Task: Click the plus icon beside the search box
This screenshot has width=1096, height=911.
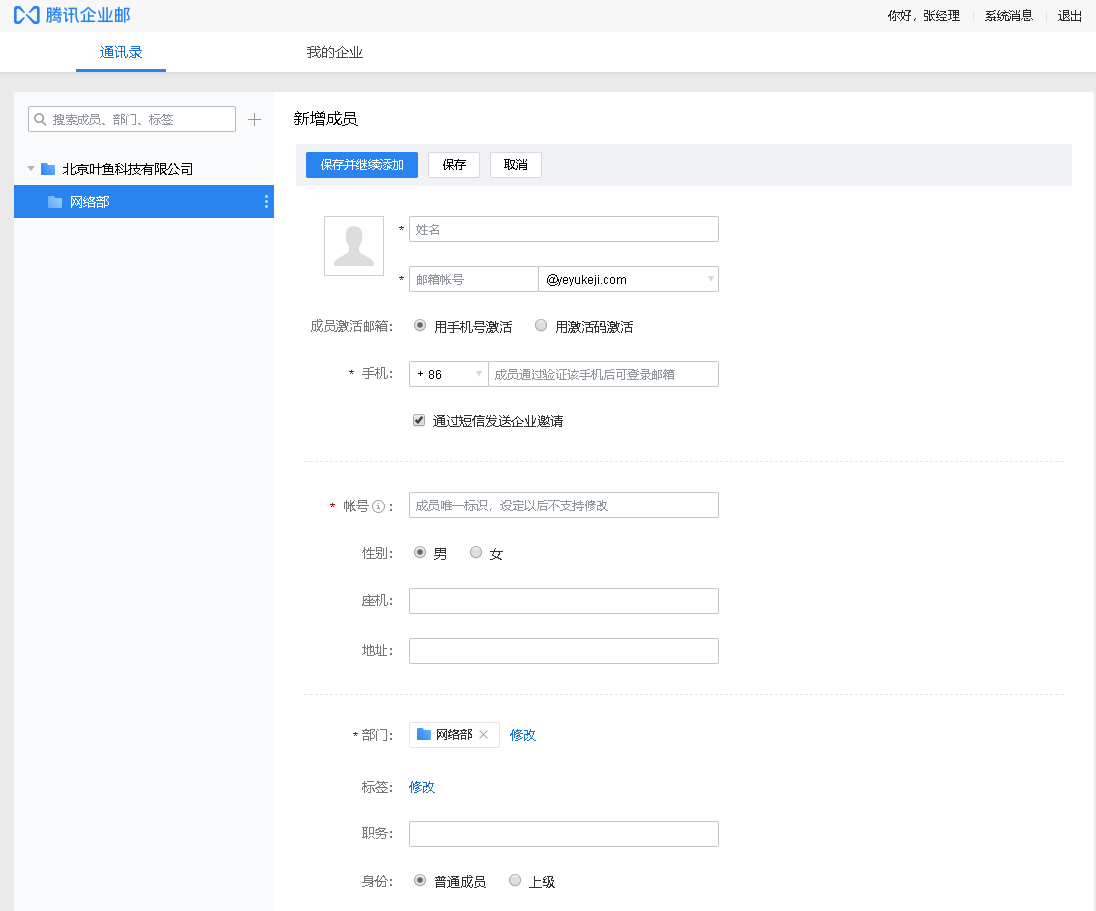Action: pos(254,118)
